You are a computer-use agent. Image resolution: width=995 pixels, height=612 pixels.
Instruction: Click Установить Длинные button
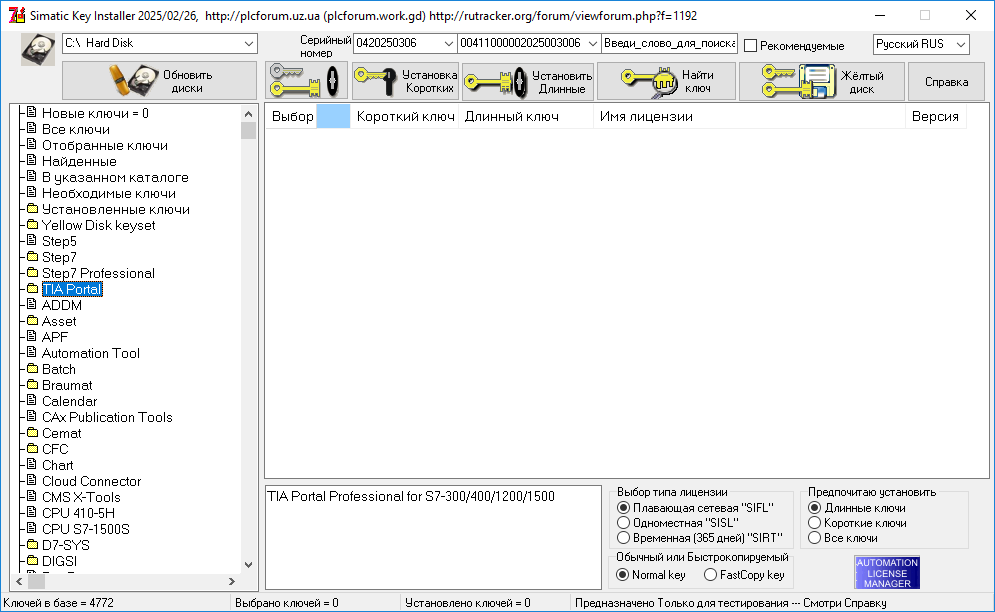point(528,81)
